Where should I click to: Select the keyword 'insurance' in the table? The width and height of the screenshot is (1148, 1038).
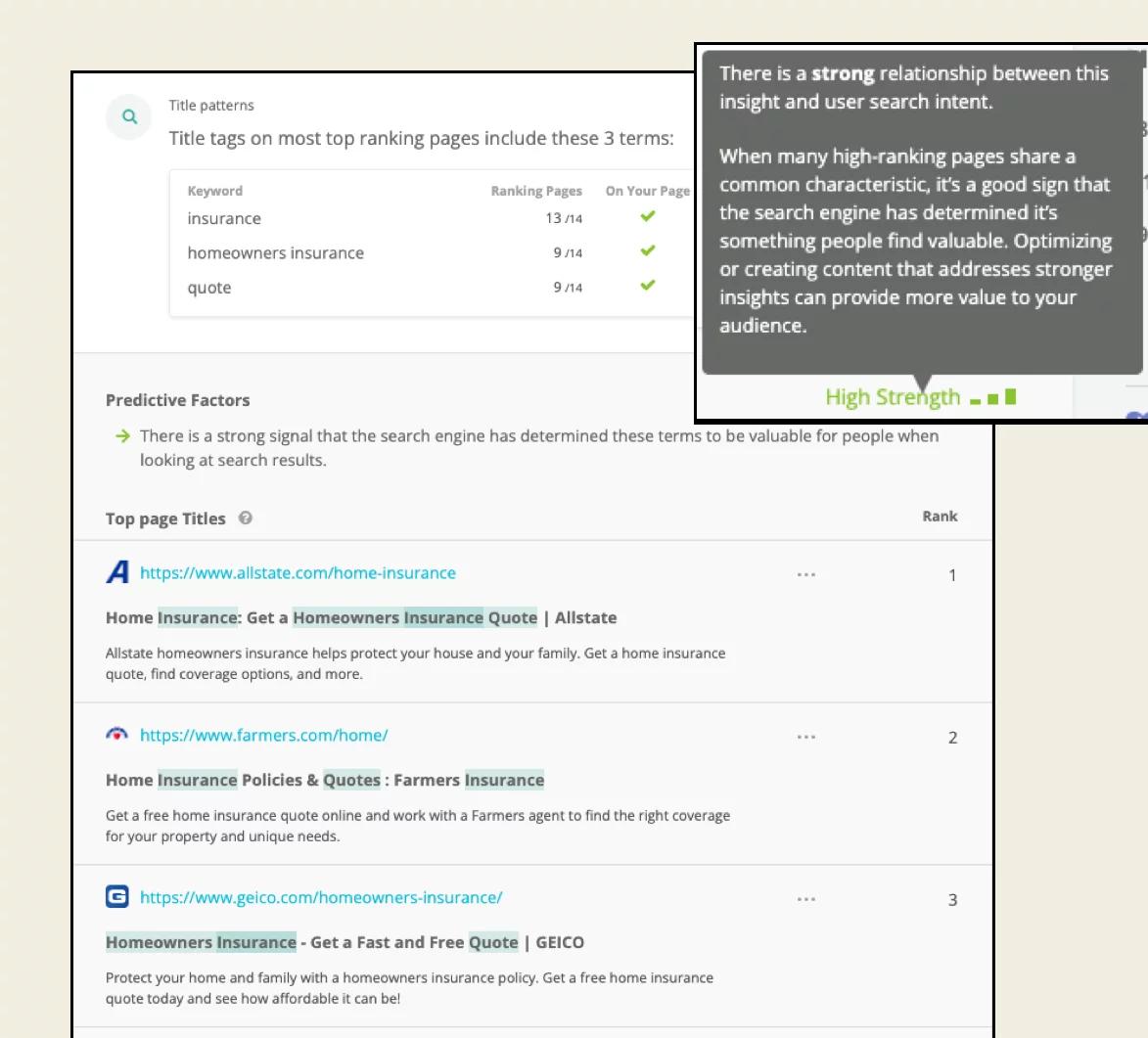coord(224,219)
